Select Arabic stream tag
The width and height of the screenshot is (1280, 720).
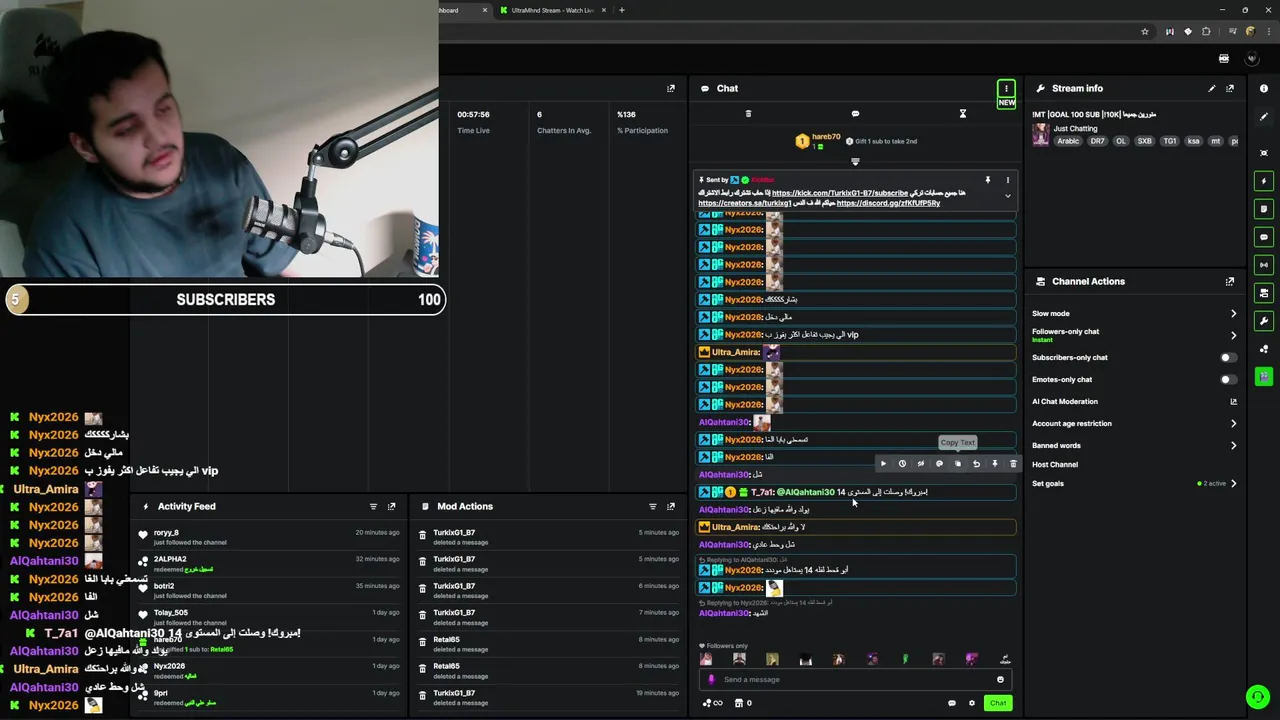pyautogui.click(x=1068, y=142)
